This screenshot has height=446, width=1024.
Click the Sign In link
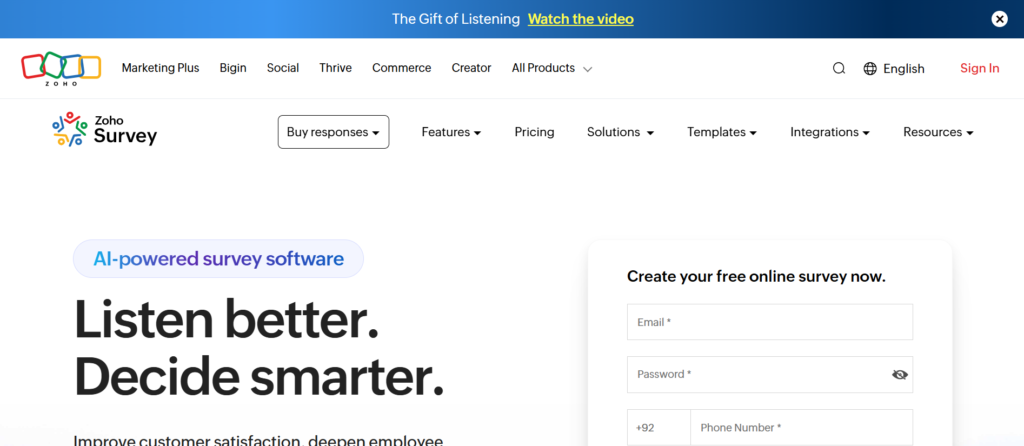[979, 68]
